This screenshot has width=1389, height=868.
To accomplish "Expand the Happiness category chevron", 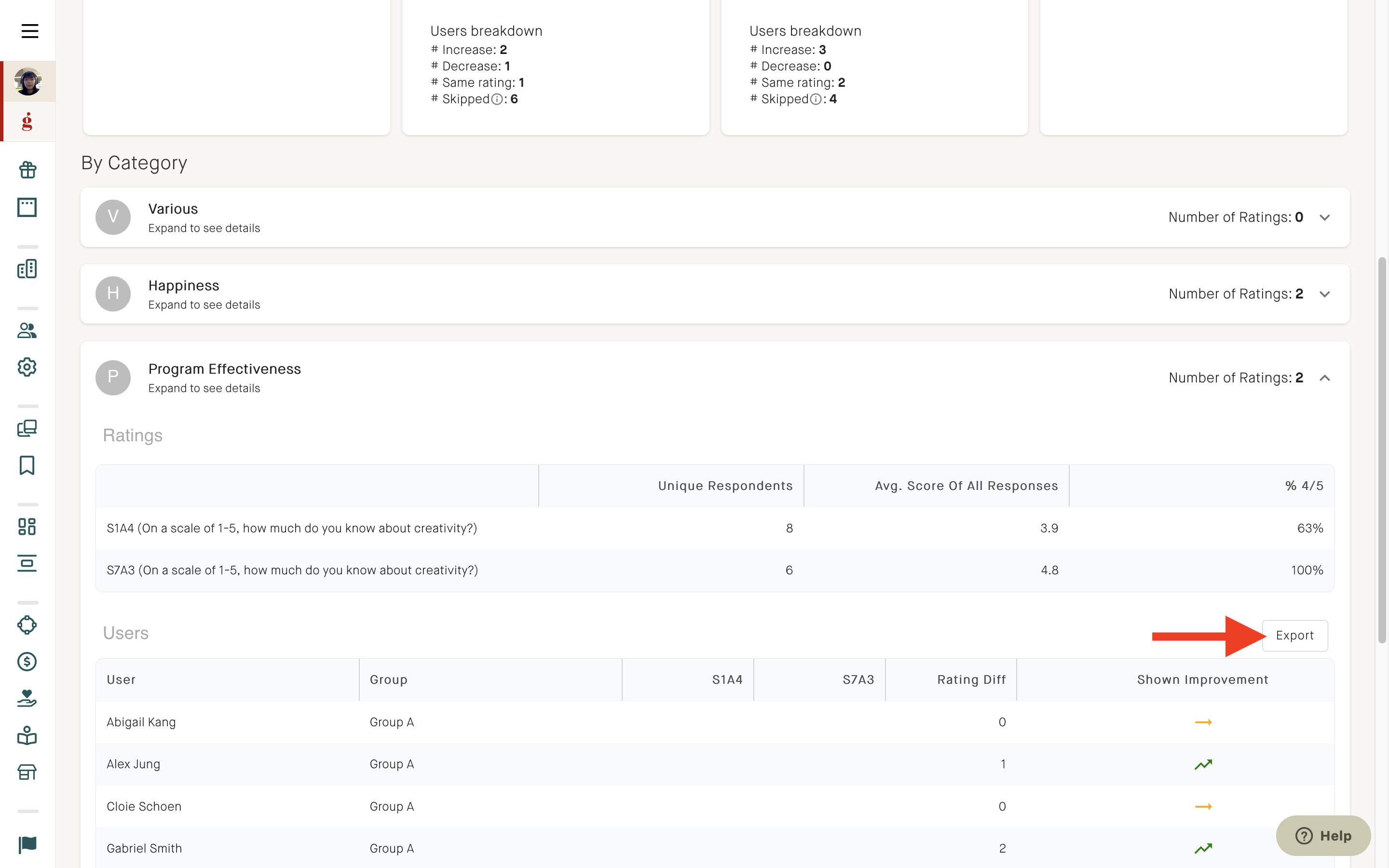I will tap(1325, 294).
